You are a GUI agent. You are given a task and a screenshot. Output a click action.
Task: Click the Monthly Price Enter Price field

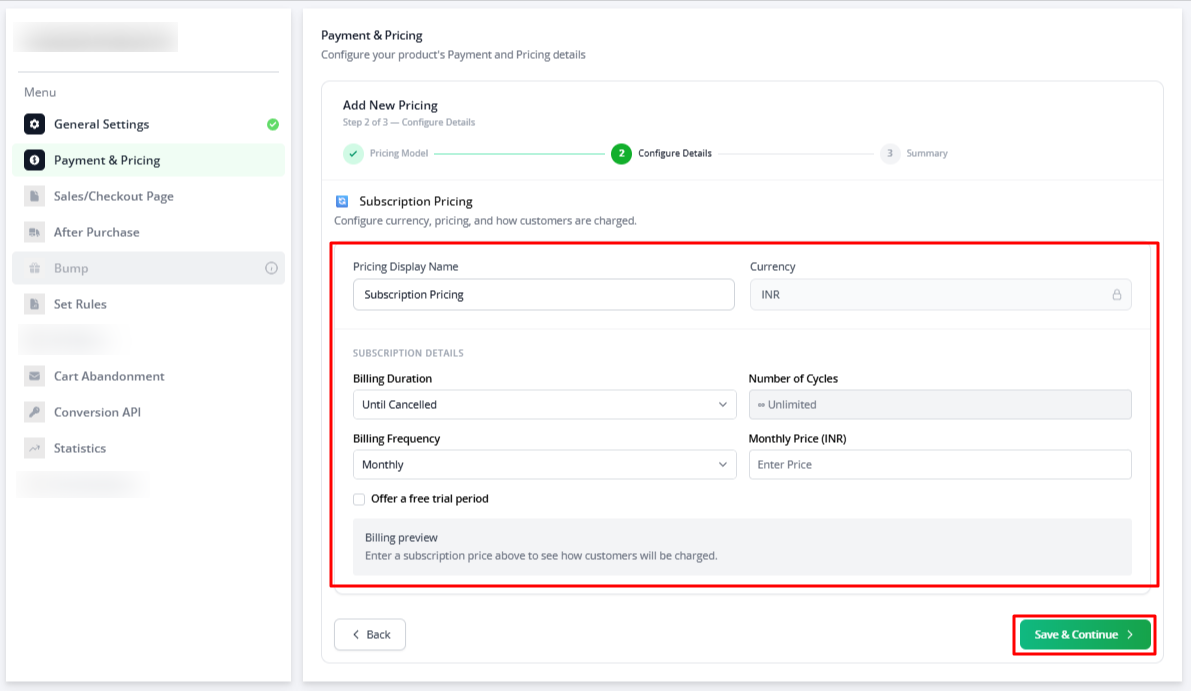940,465
